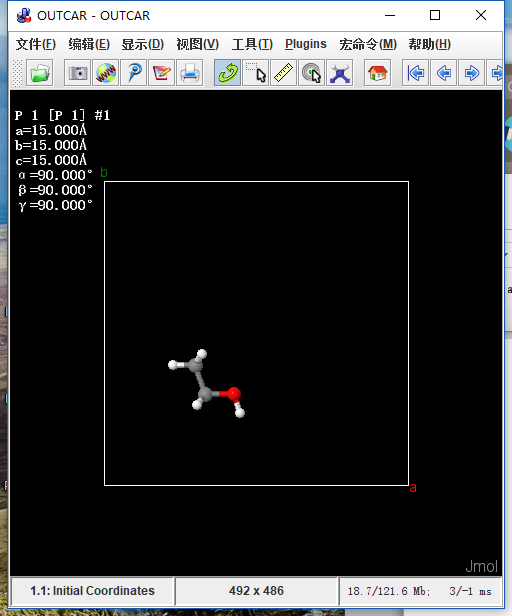The height and width of the screenshot is (616, 512).
Task: Choose the center-on-atom target tool
Action: 312,73
